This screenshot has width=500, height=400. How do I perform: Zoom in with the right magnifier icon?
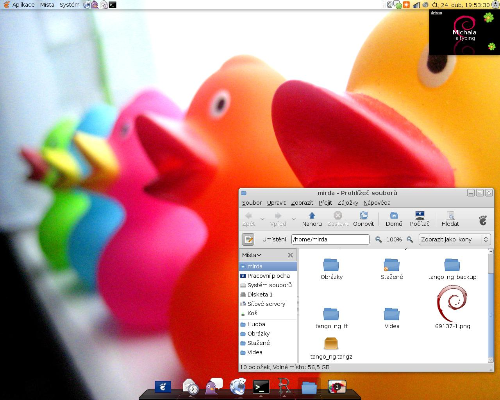tap(410, 239)
